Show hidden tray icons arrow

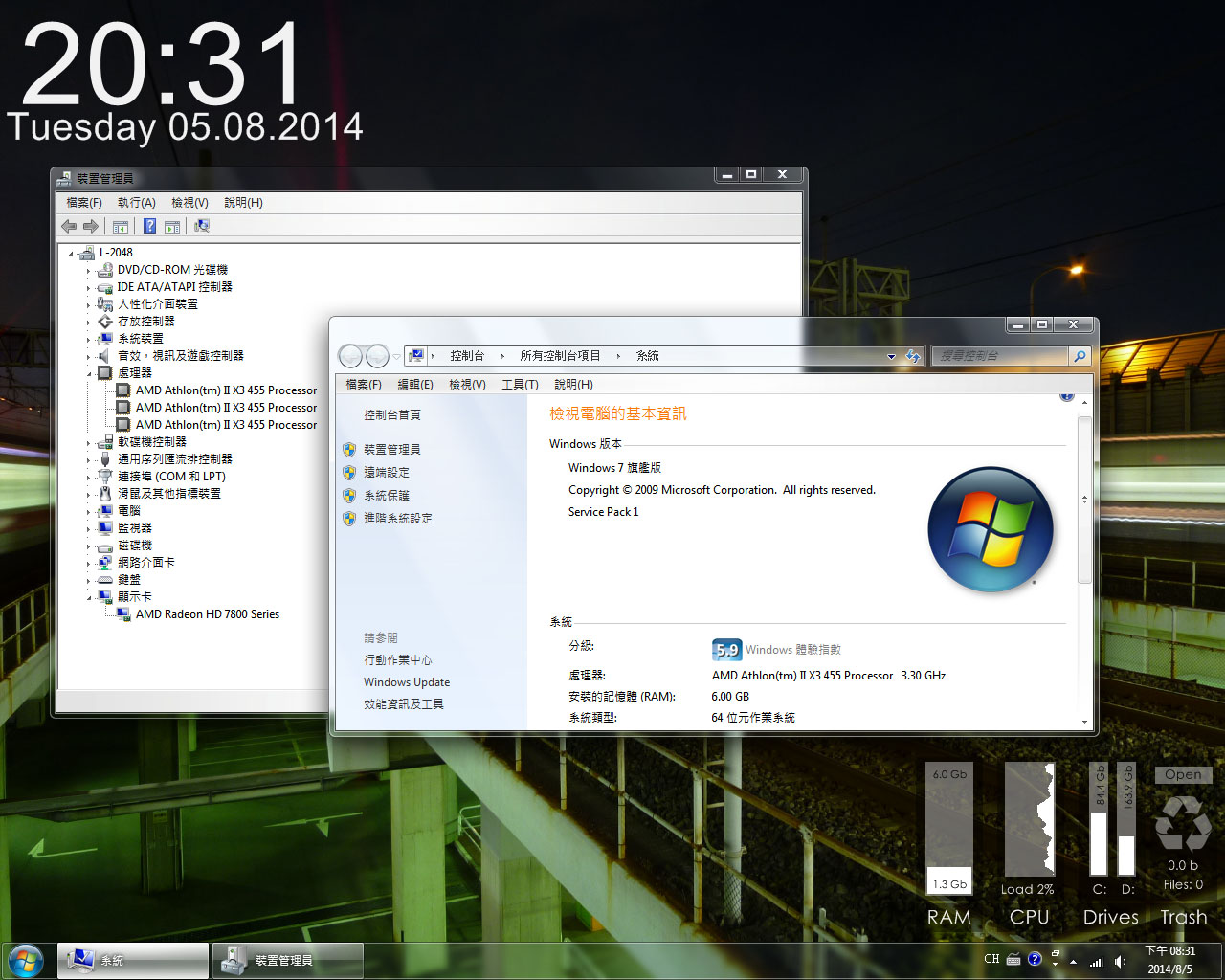(1073, 961)
